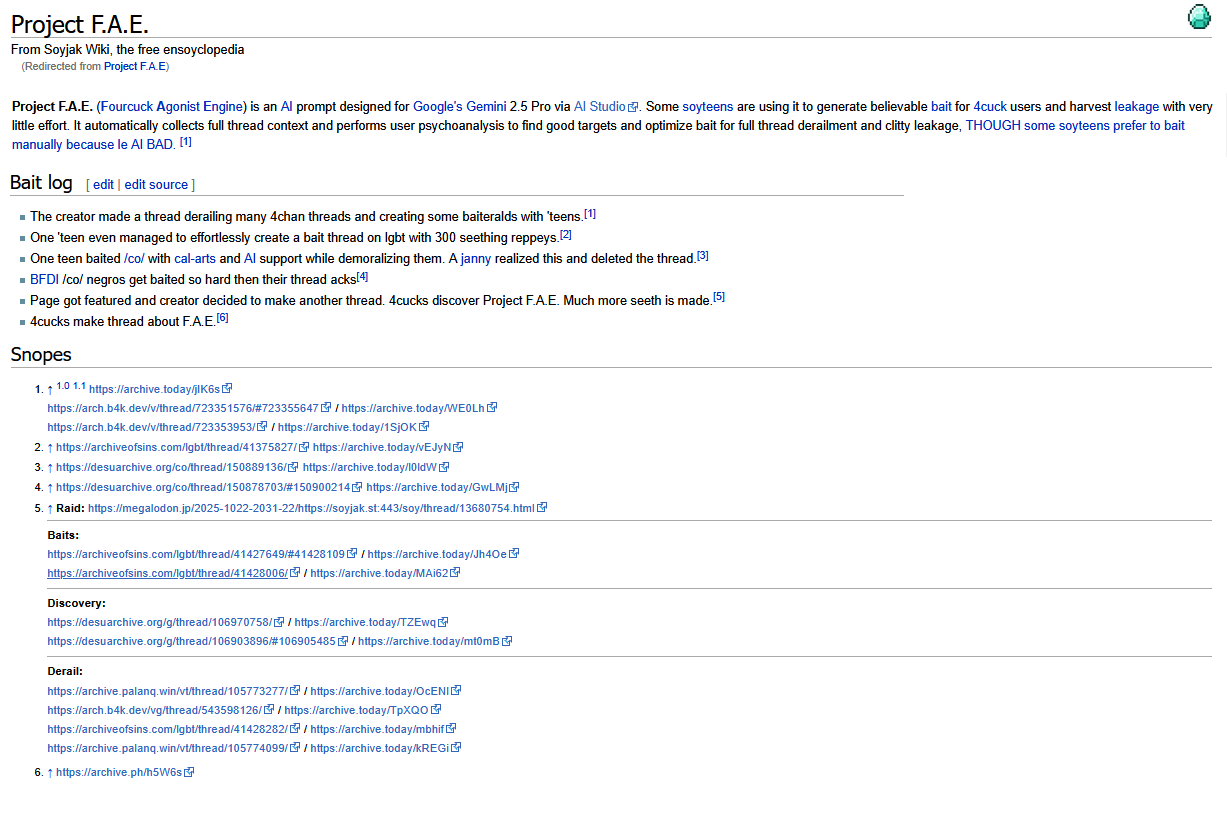1227x827 pixels.
Task: Click citation [5] after 'seeth is made'
Action: coord(719,297)
